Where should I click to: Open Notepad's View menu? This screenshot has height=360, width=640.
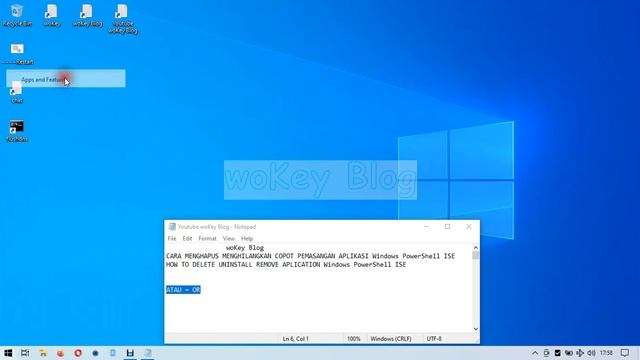[229, 238]
